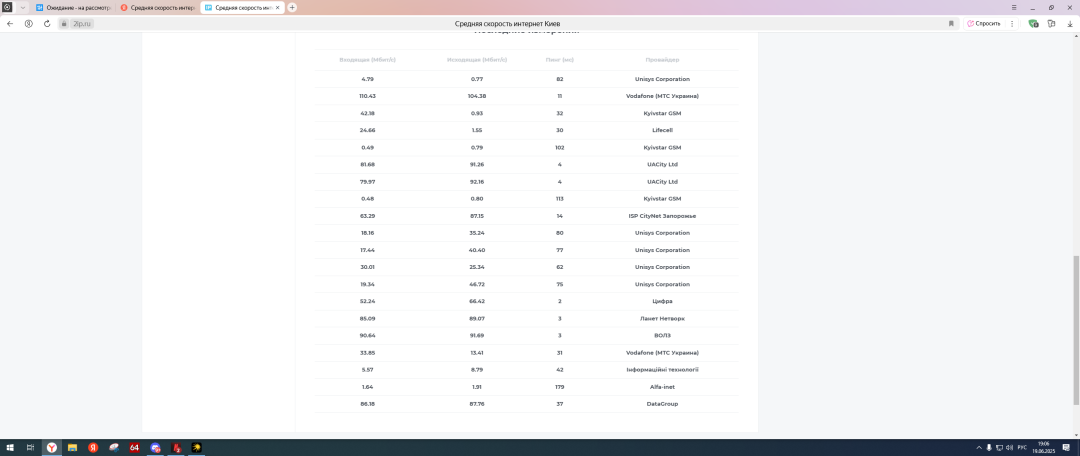
Task: Open the Protect shield icon
Action: coord(1033,23)
